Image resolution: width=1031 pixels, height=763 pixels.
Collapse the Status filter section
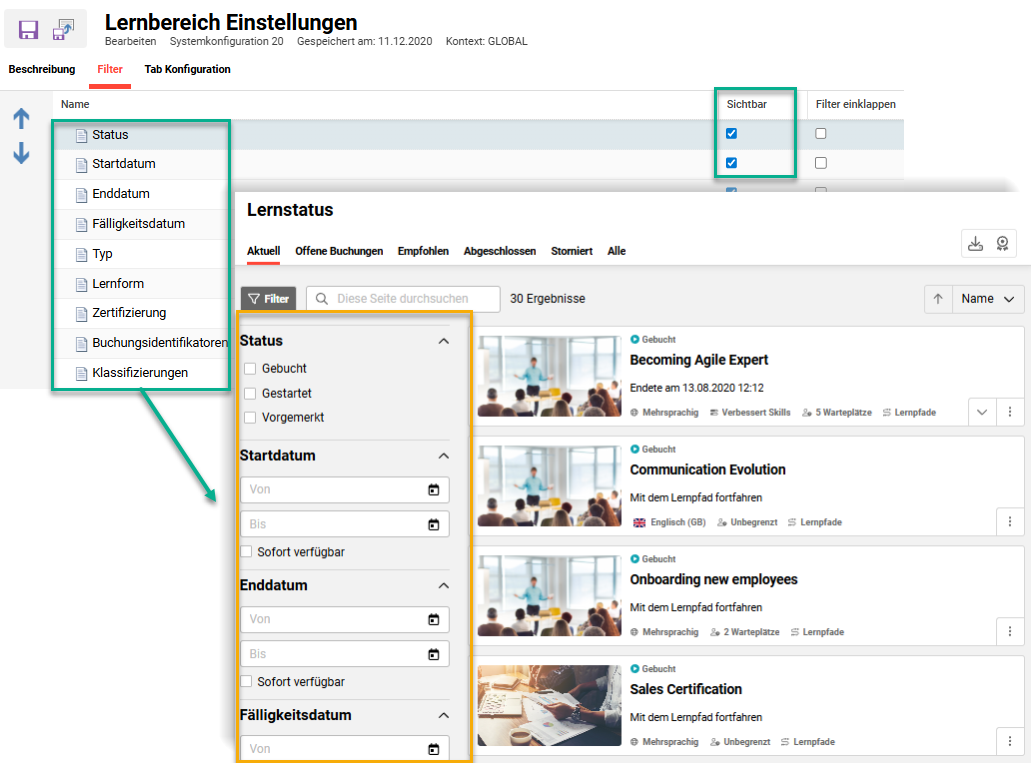coord(443,341)
